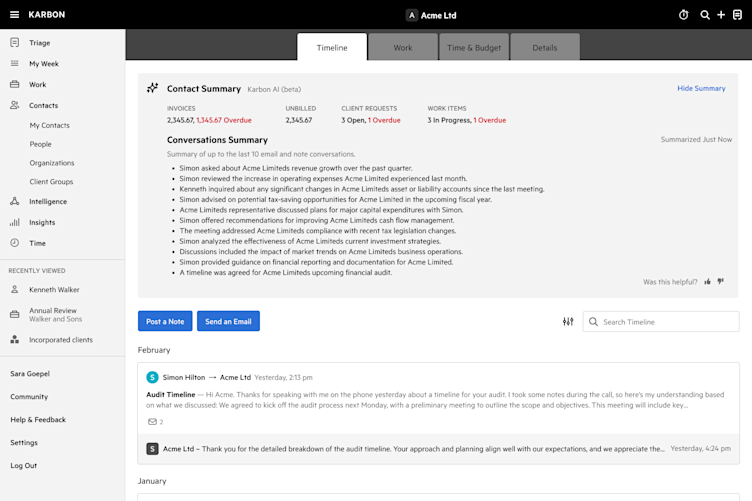Click Log Out
This screenshot has width=752, height=501.
pos(24,466)
